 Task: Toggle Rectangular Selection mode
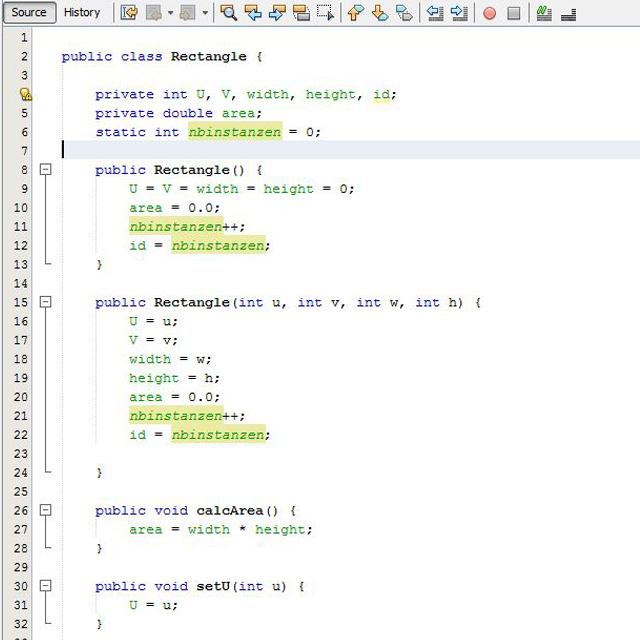[325, 13]
